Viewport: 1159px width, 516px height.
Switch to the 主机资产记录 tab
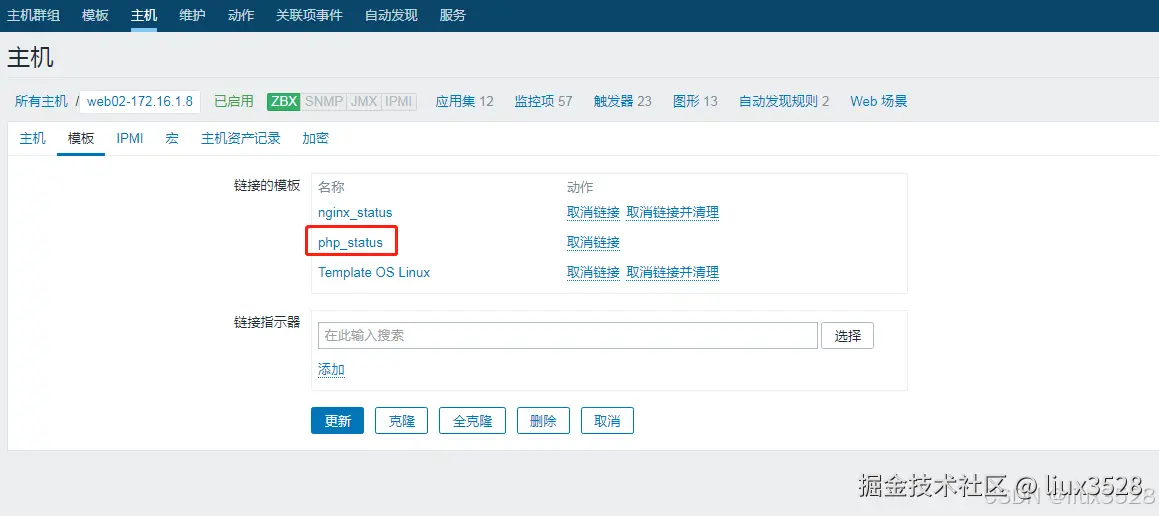(241, 138)
